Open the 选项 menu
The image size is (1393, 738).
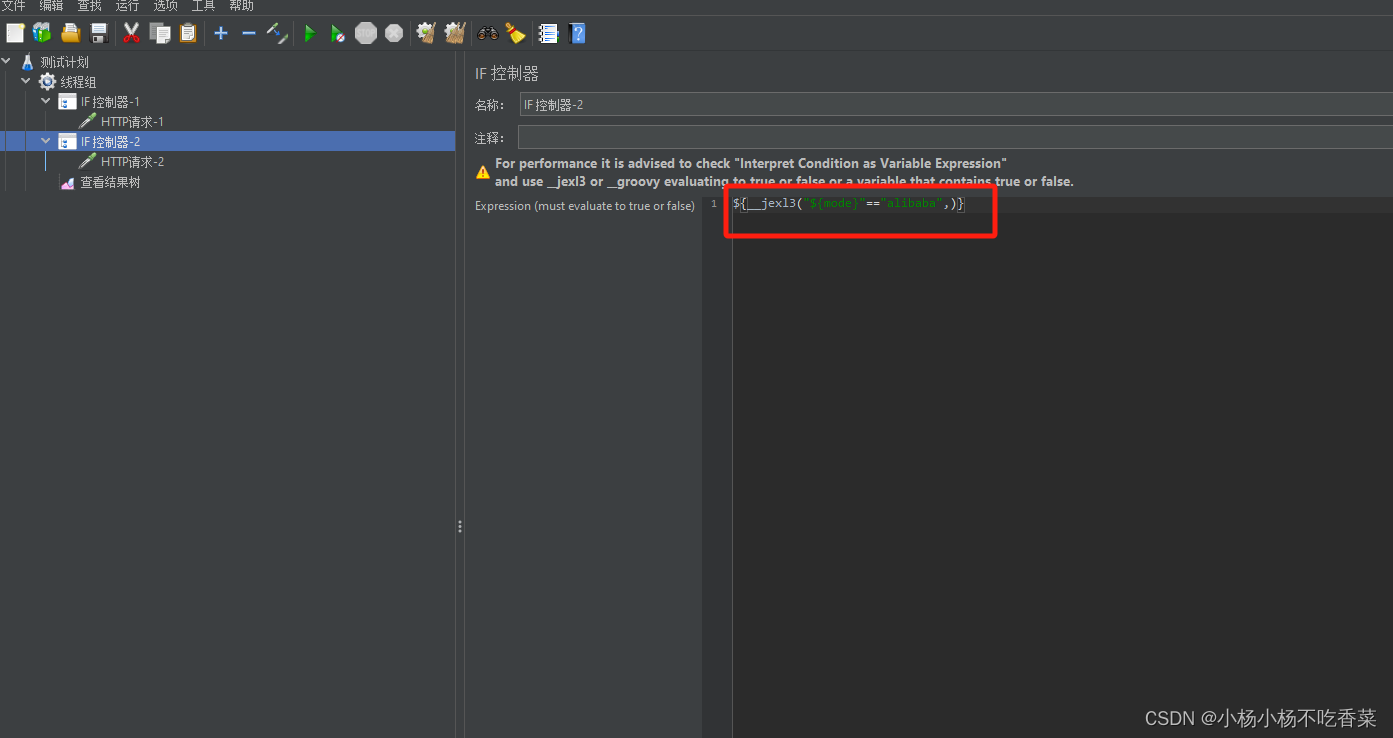[165, 6]
